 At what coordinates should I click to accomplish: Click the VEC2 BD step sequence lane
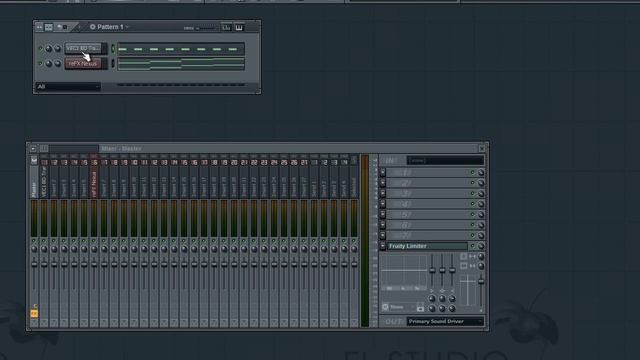[x=181, y=49]
